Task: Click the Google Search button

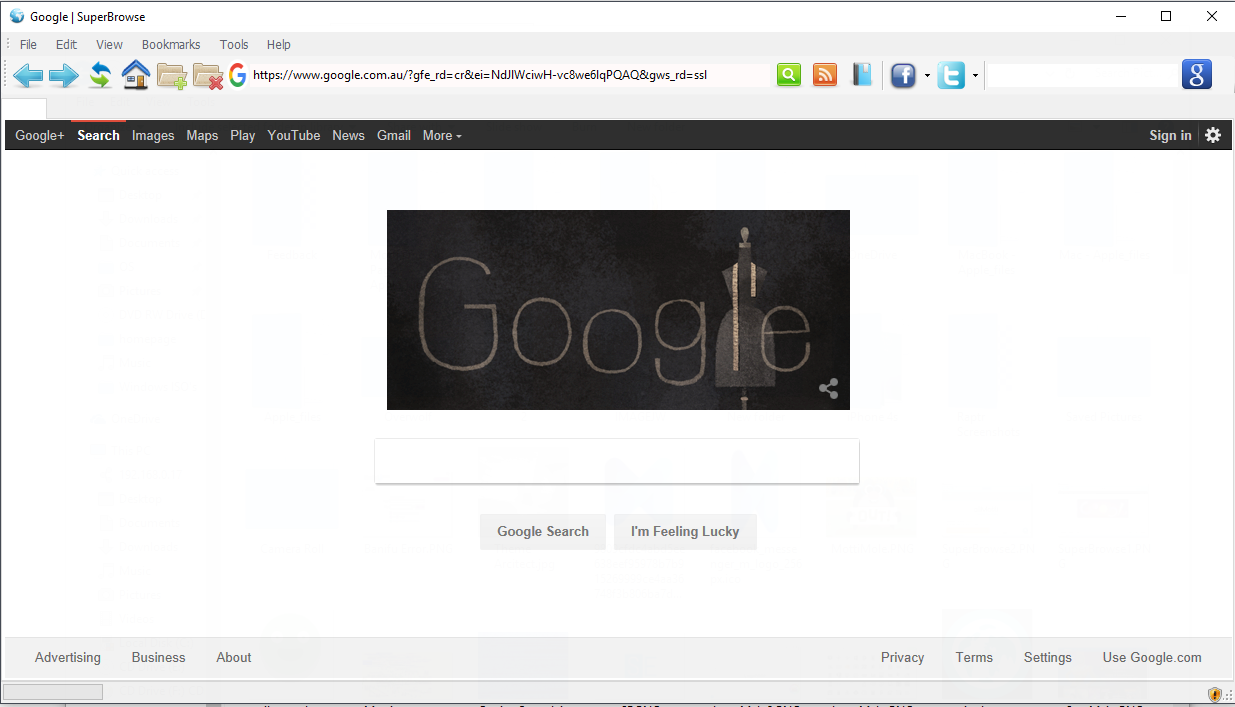Action: 543,532
